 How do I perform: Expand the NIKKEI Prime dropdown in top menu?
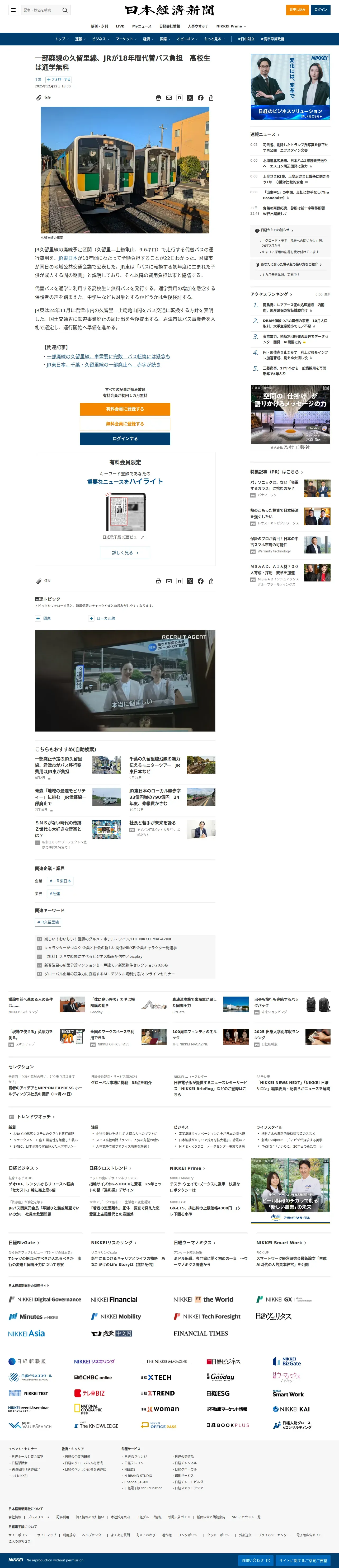[x=231, y=26]
